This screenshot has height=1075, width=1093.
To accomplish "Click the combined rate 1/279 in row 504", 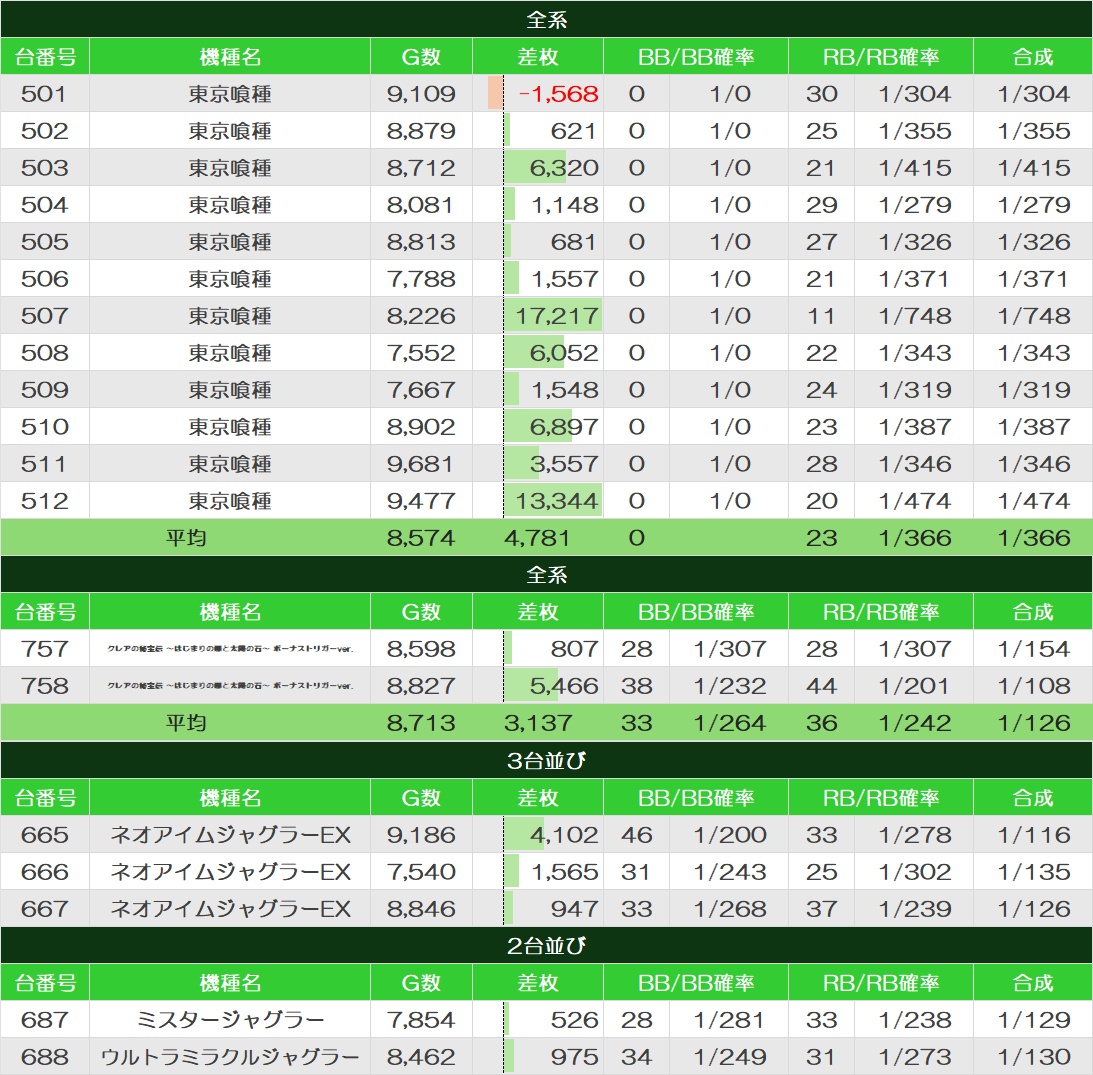I will pyautogui.click(x=1033, y=205).
